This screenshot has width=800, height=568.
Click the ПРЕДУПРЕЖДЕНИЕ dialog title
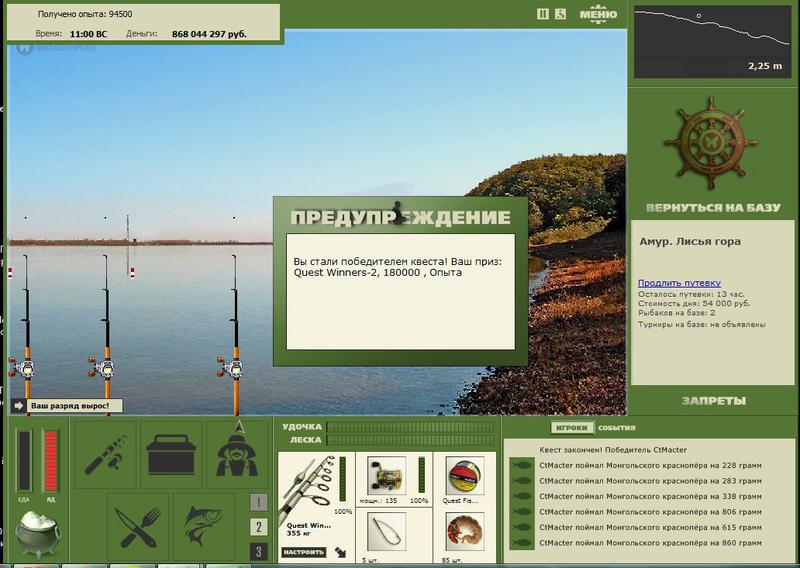tap(401, 217)
